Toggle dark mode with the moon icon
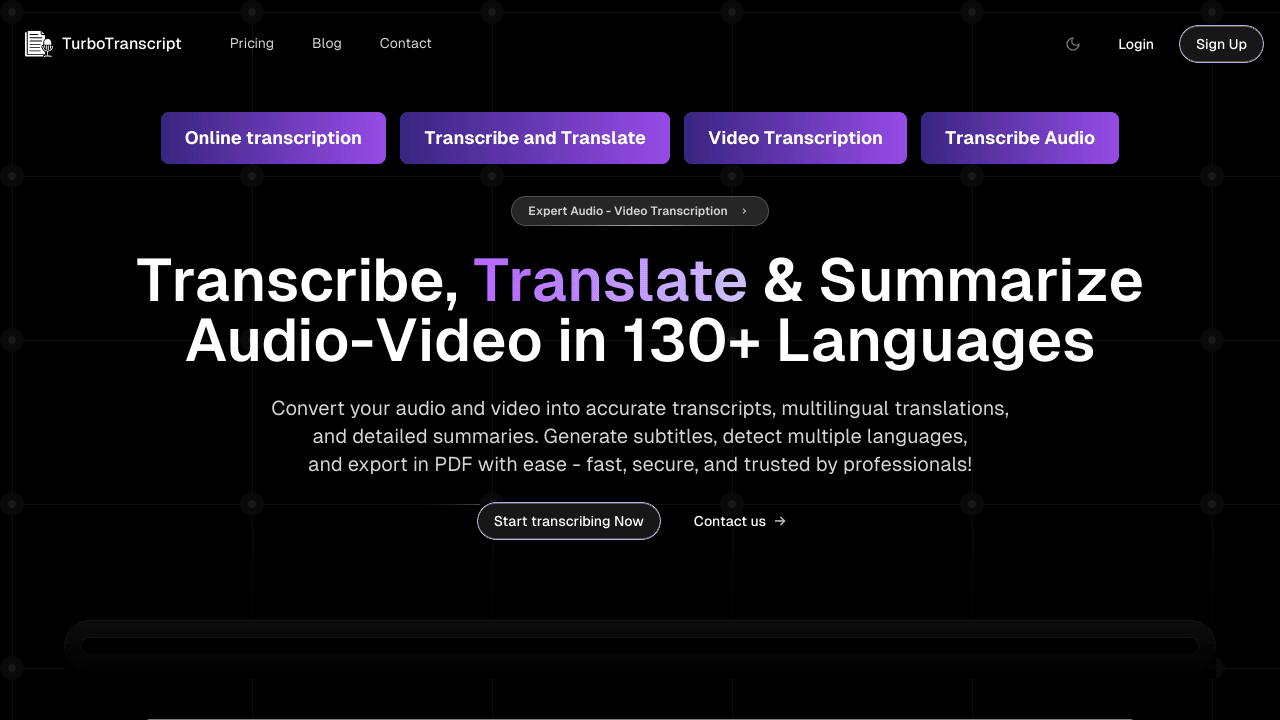The width and height of the screenshot is (1280, 720). pos(1072,44)
